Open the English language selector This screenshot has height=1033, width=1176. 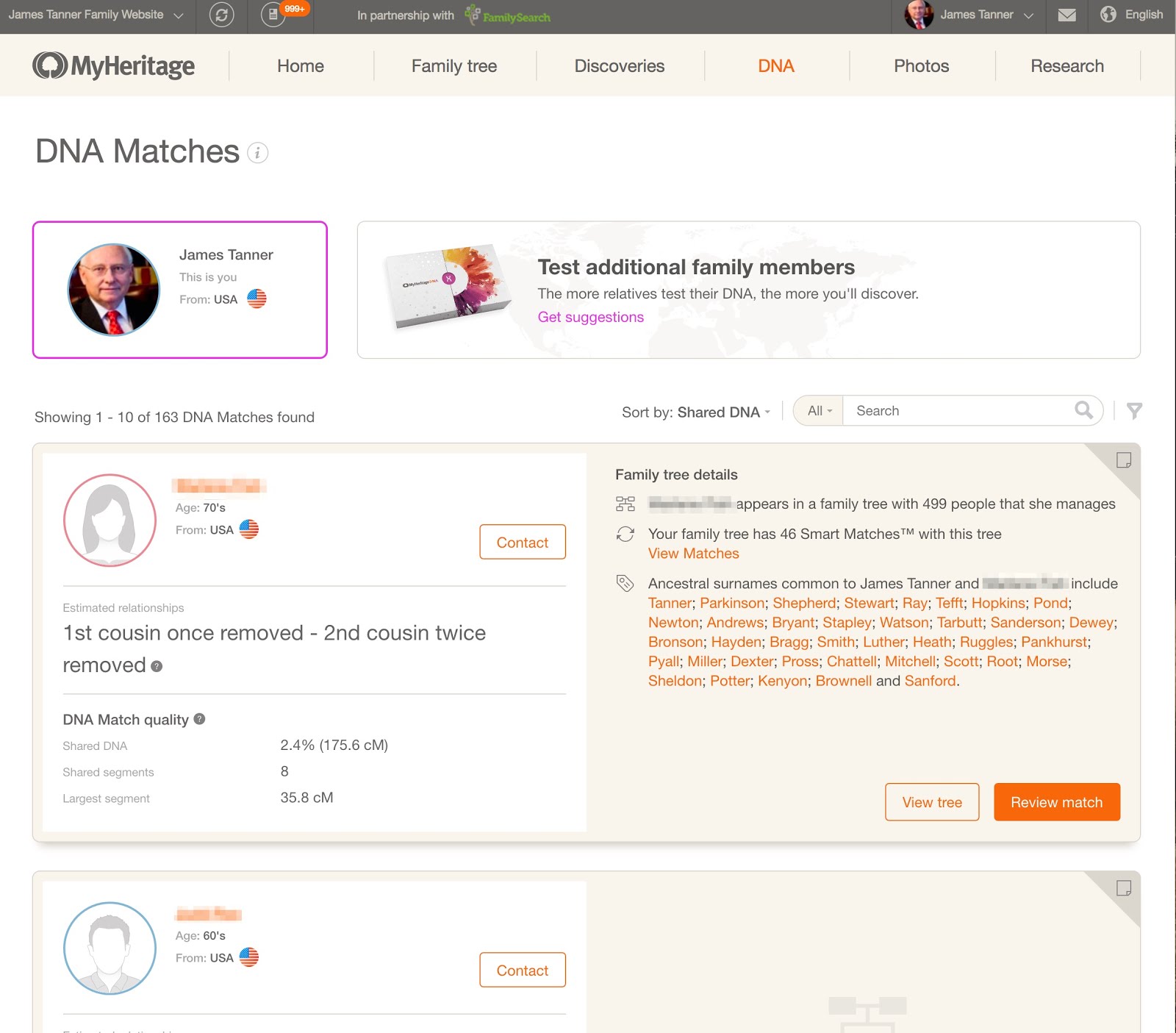(x=1144, y=15)
